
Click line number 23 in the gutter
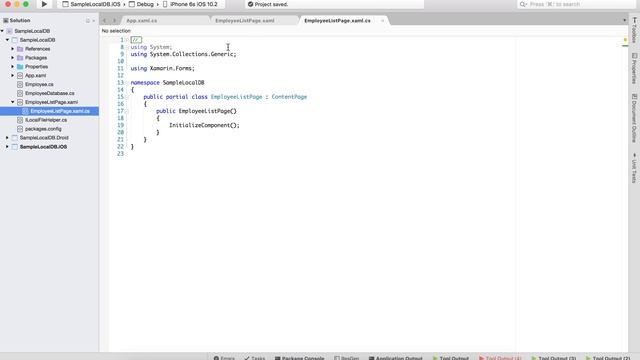point(120,153)
